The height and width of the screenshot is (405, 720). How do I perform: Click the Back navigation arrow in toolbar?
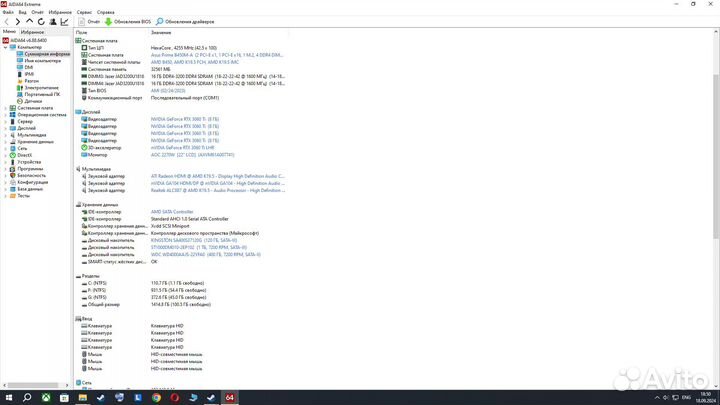pos(6,21)
